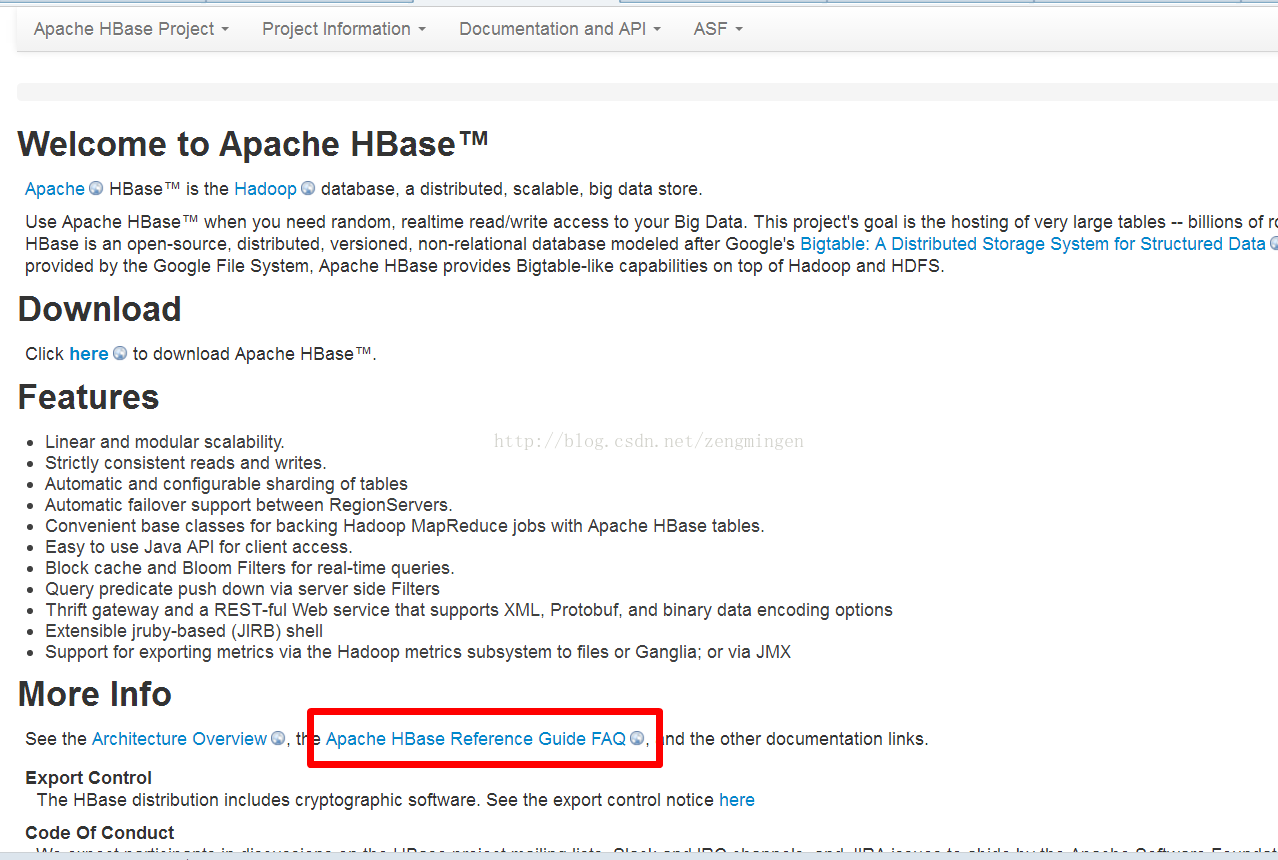The height and width of the screenshot is (860, 1278).
Task: Click the 'Export Control' subheading
Action: (89, 778)
